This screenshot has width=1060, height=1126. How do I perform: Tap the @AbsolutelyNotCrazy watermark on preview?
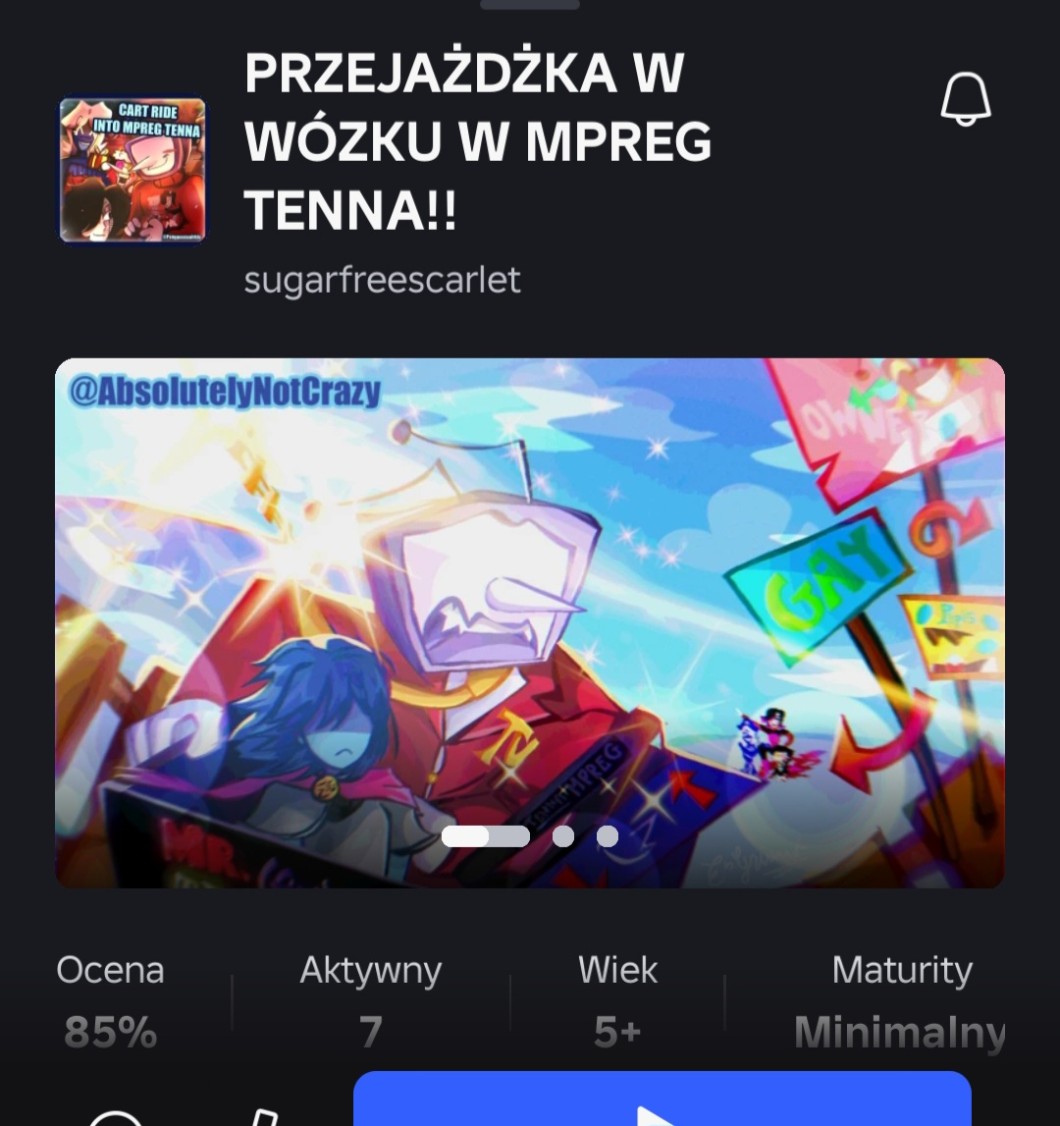pyautogui.click(x=224, y=392)
